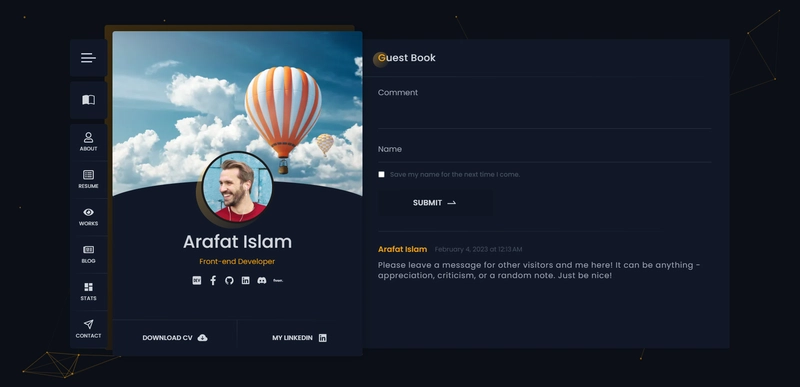The width and height of the screenshot is (800, 387).
Task: Tick the Save my name checkbox
Action: [x=381, y=174]
